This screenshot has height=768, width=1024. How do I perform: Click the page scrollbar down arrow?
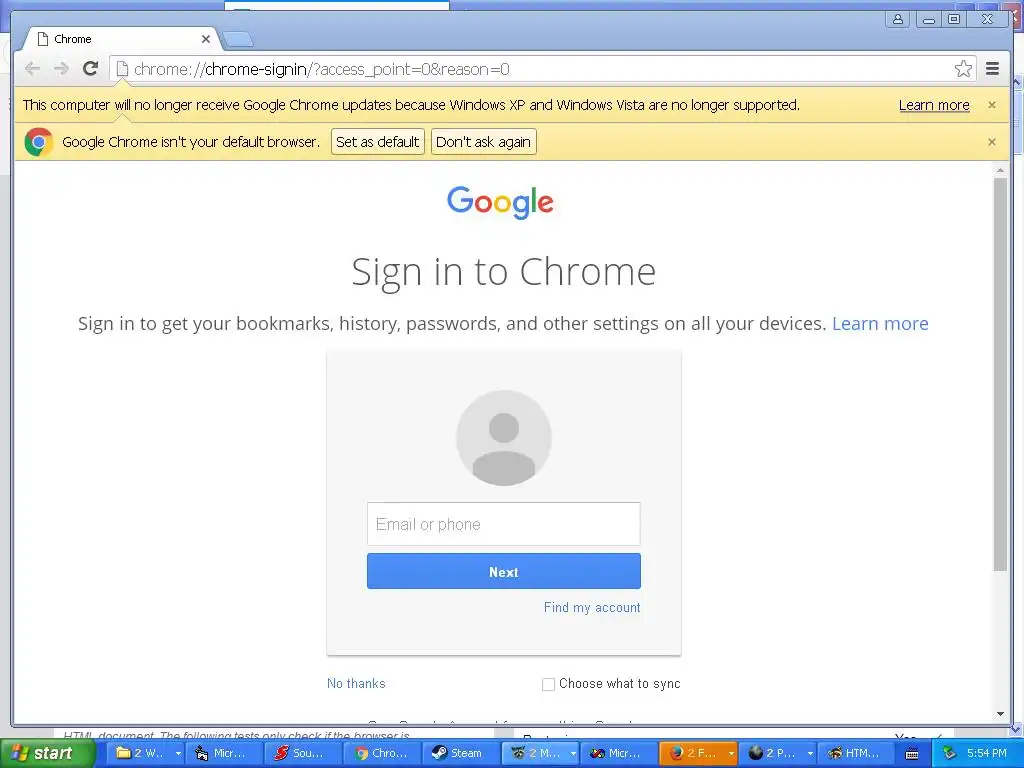click(x=1000, y=714)
